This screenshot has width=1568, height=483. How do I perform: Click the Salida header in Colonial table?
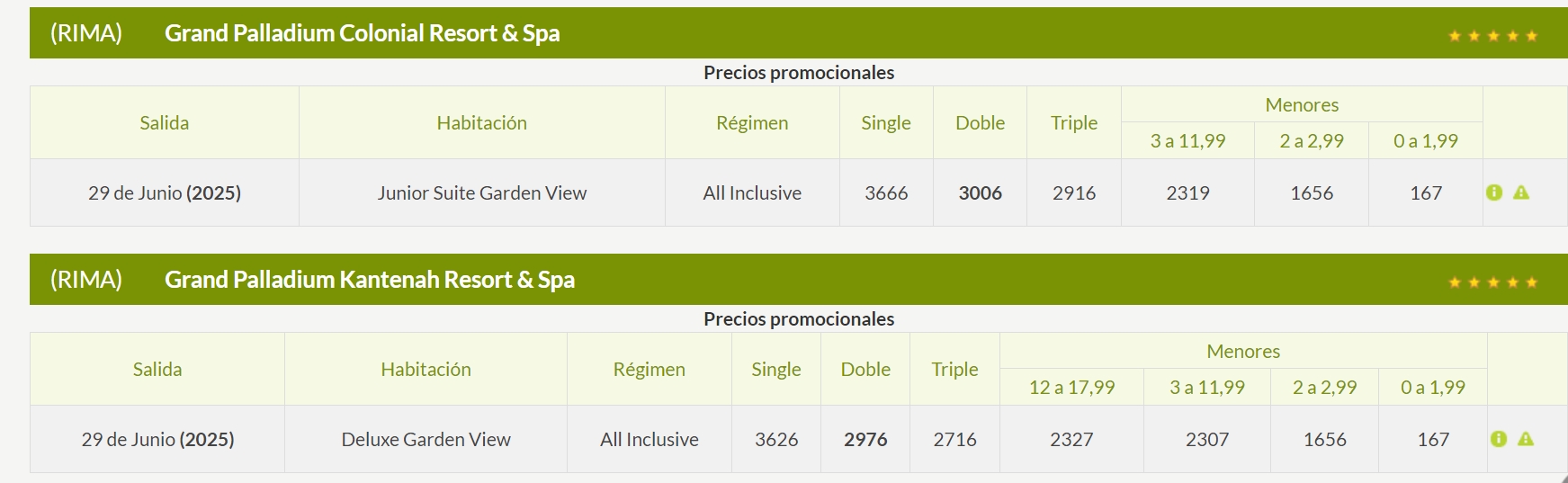[x=165, y=123]
